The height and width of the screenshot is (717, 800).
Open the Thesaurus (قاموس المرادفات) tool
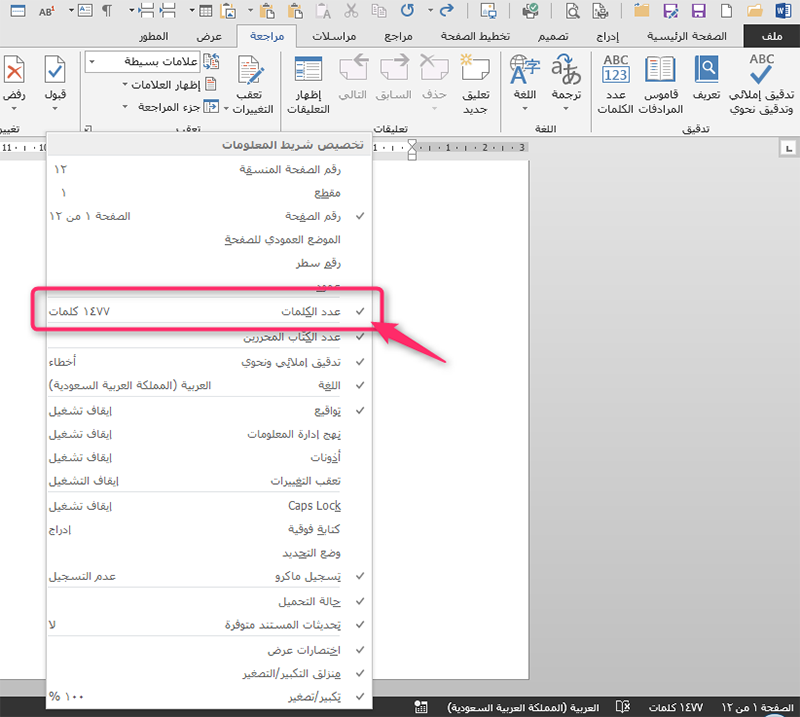[660, 85]
